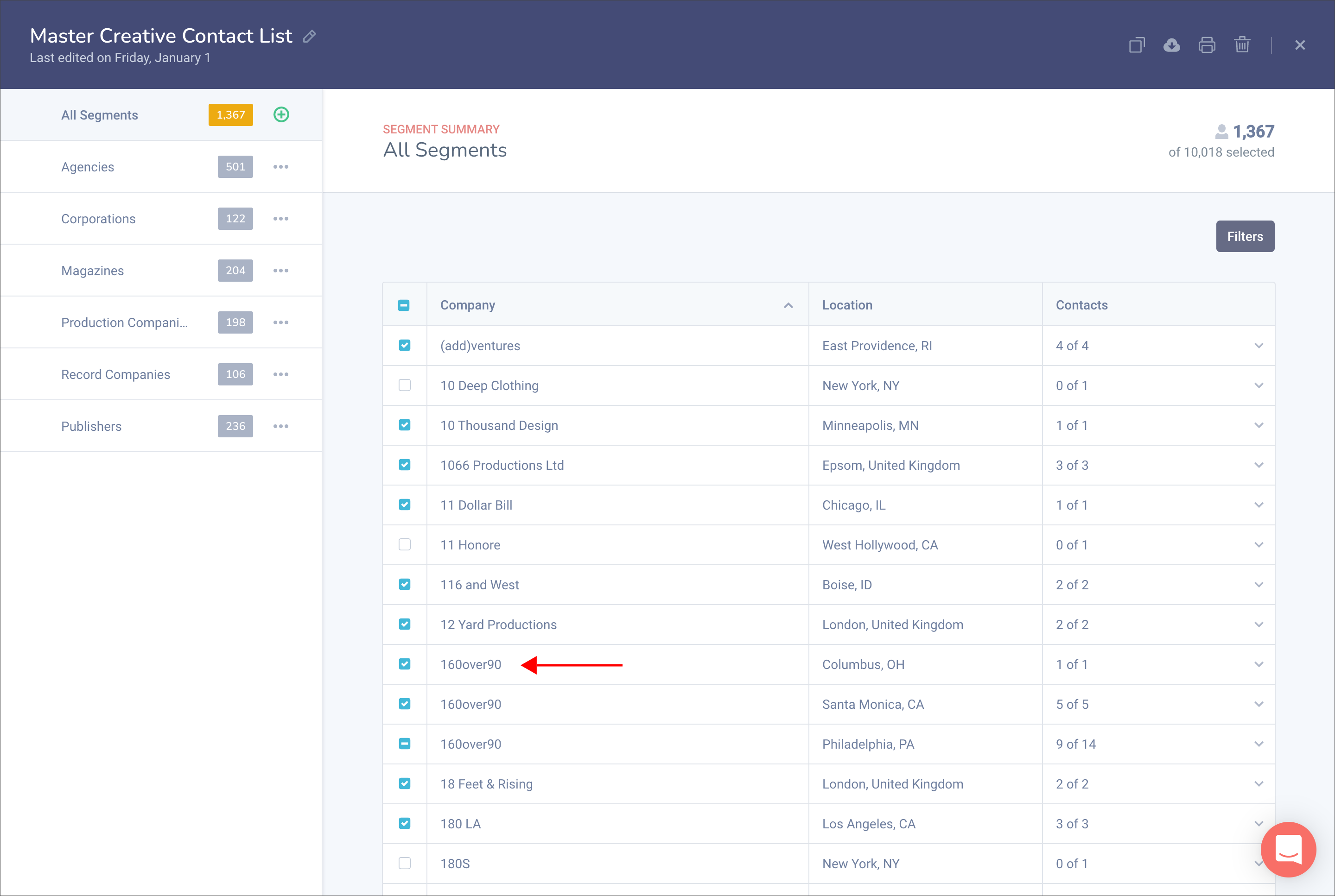Open the chat support bubble

point(1289,849)
